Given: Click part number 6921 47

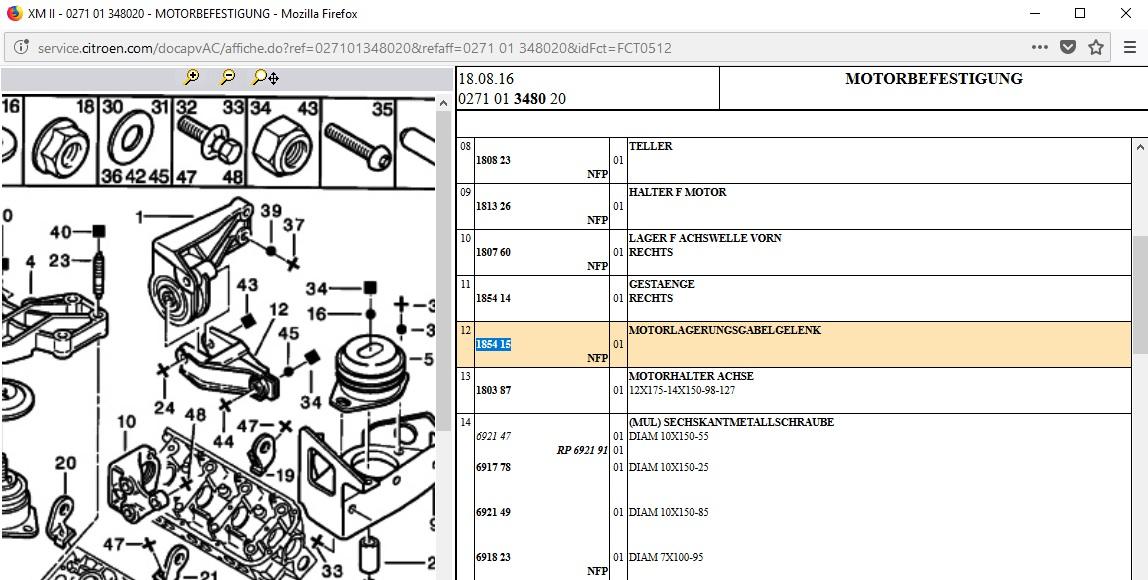Looking at the screenshot, I should pyautogui.click(x=493, y=436).
